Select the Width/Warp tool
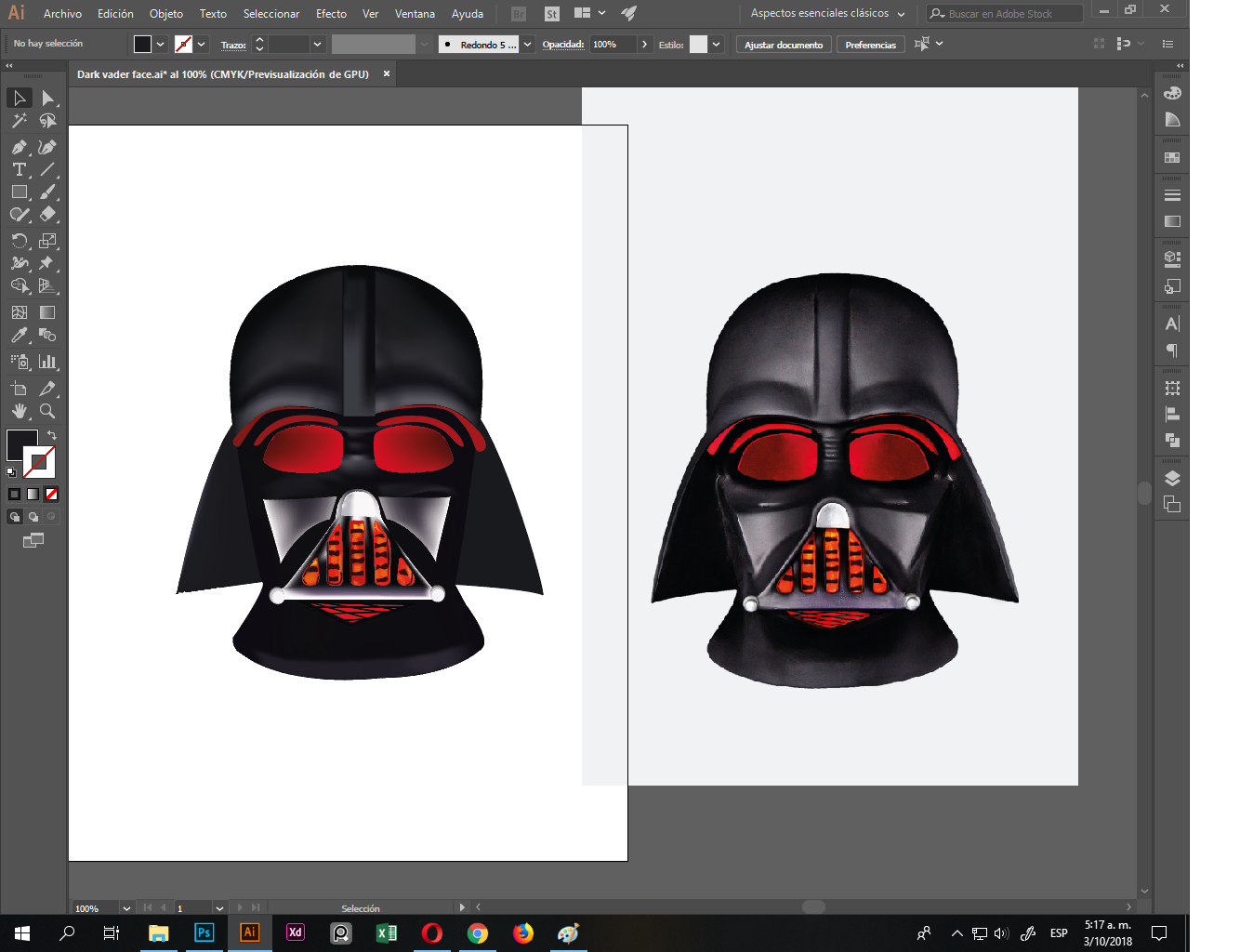This screenshot has width=1253, height=952. click(20, 263)
